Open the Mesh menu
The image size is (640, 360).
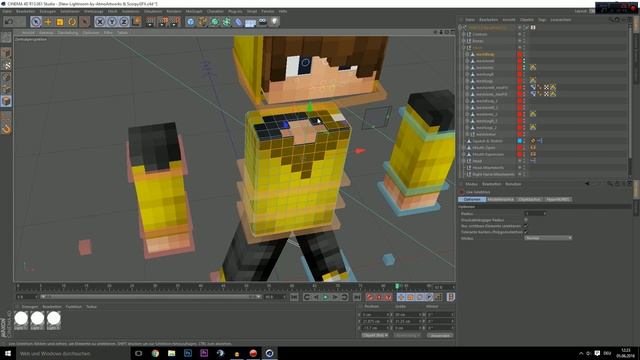coord(112,11)
